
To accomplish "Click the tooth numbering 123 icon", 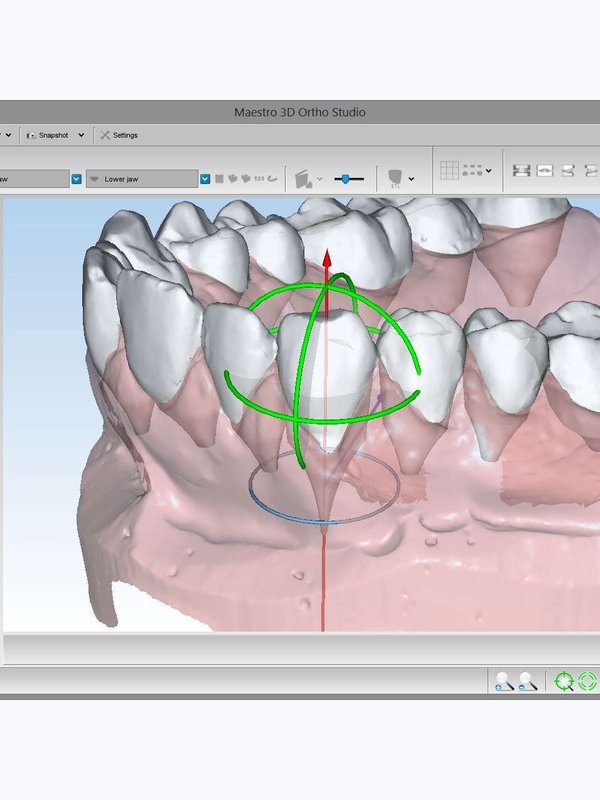I will click(x=259, y=179).
